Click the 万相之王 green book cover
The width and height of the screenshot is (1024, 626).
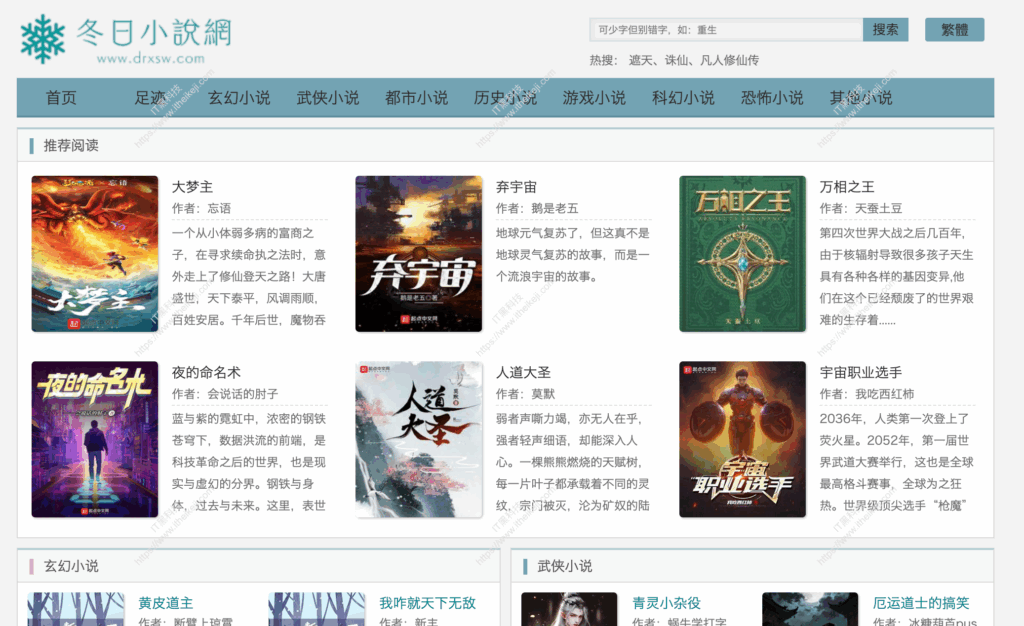pos(742,254)
